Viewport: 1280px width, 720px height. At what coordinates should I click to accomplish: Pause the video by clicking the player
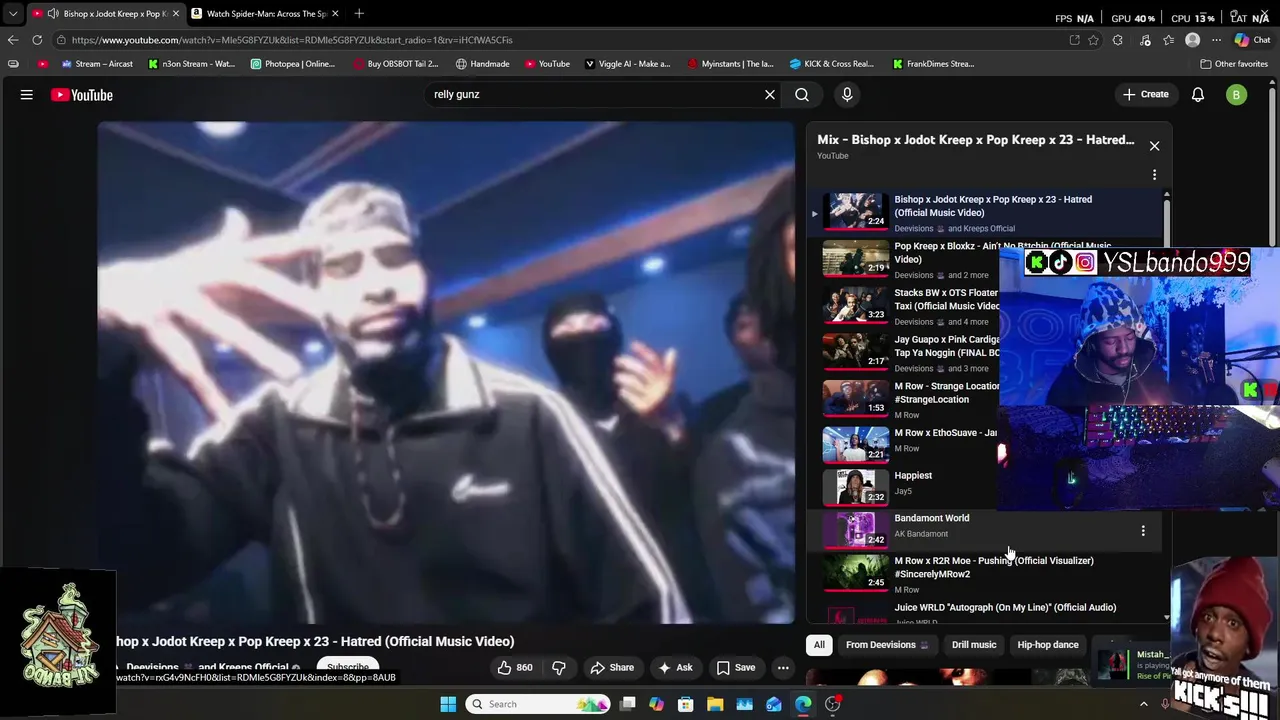(x=446, y=372)
